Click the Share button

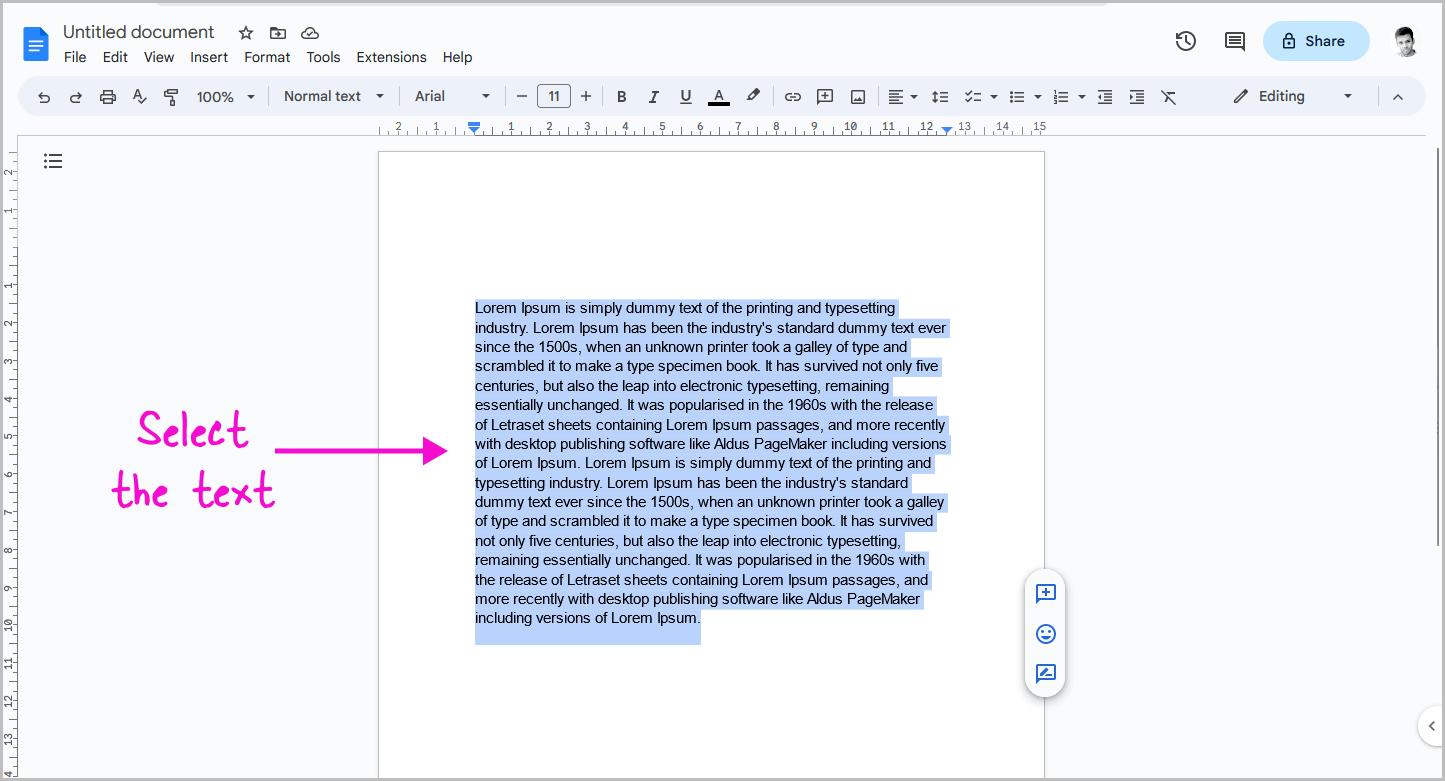click(x=1316, y=41)
